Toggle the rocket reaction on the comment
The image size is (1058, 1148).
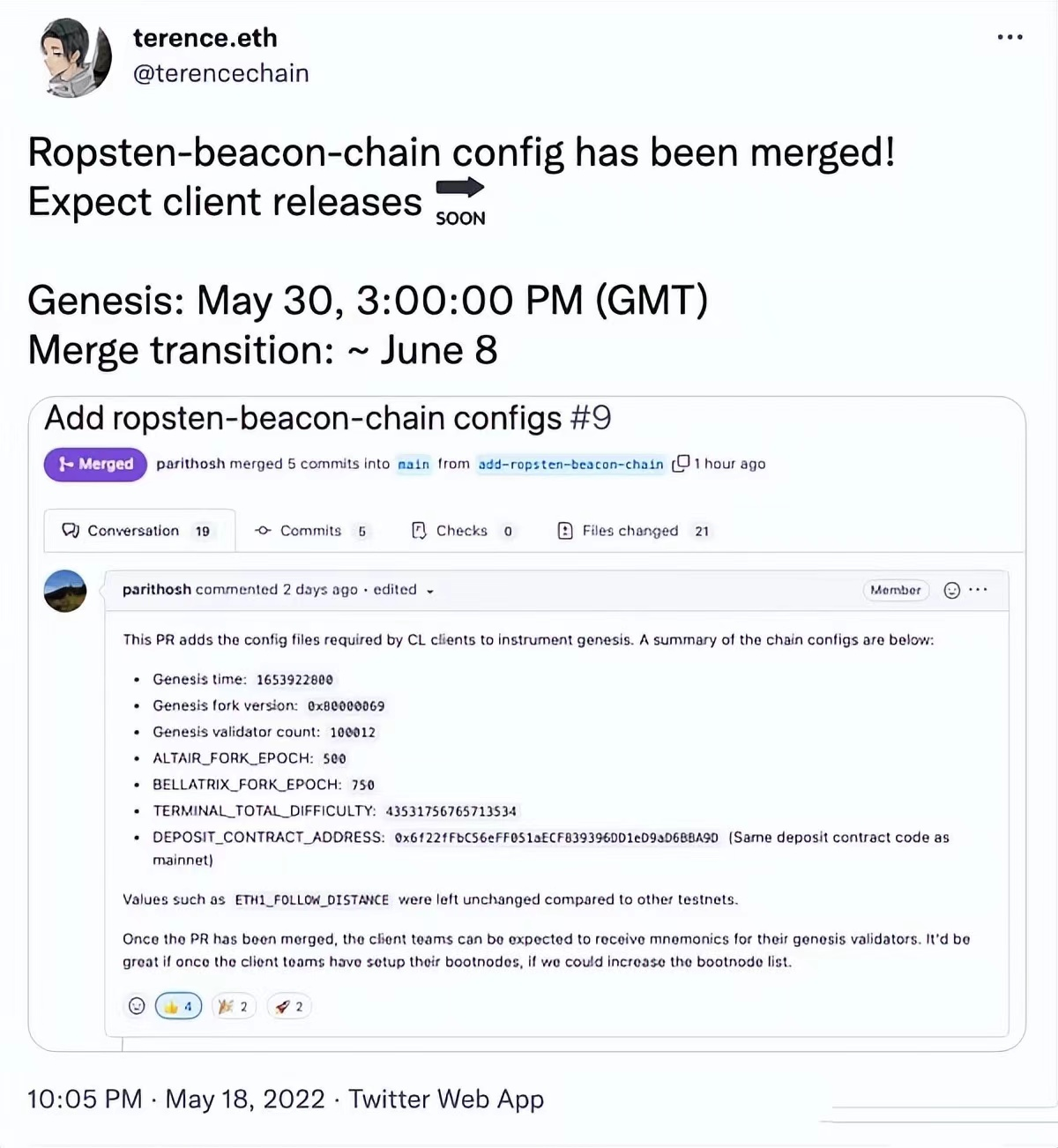coord(288,1005)
